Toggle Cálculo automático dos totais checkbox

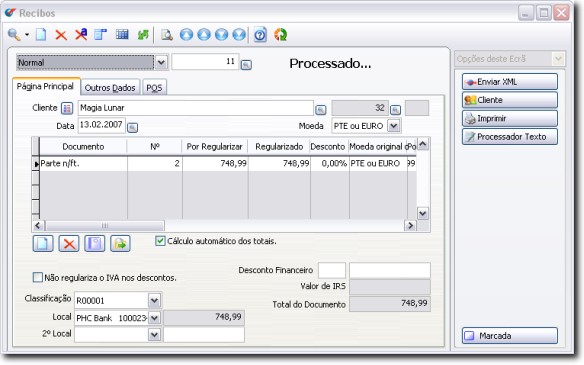point(160,241)
